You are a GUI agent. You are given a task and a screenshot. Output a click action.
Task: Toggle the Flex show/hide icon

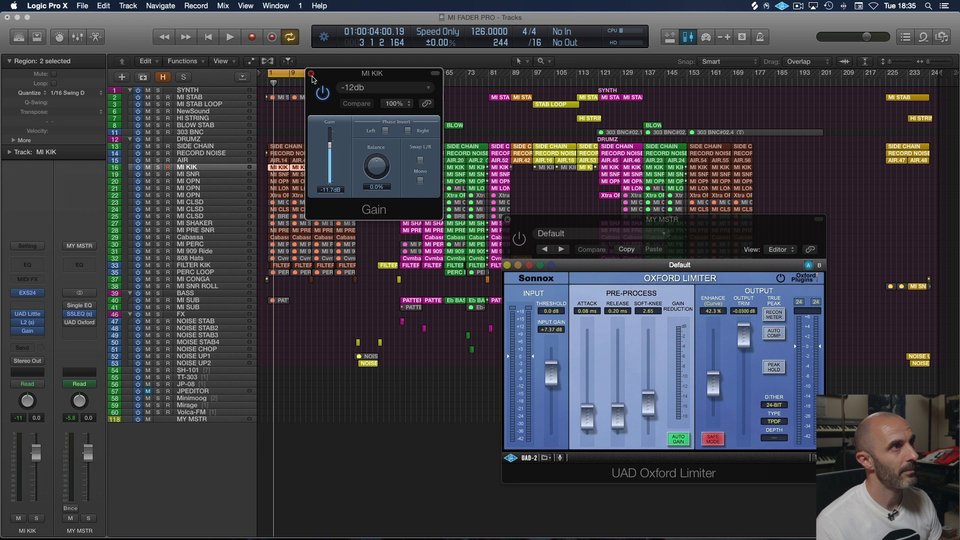(268, 61)
